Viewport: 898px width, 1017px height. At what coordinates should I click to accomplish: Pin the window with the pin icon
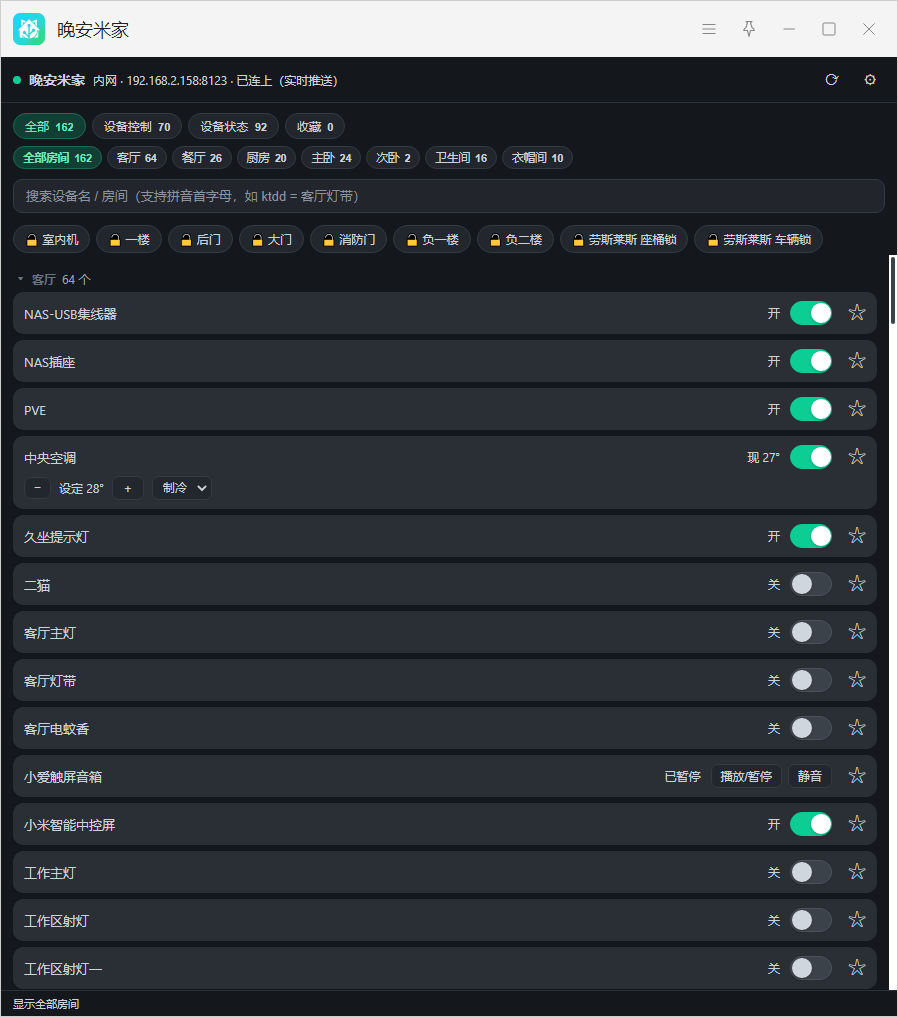click(x=749, y=29)
